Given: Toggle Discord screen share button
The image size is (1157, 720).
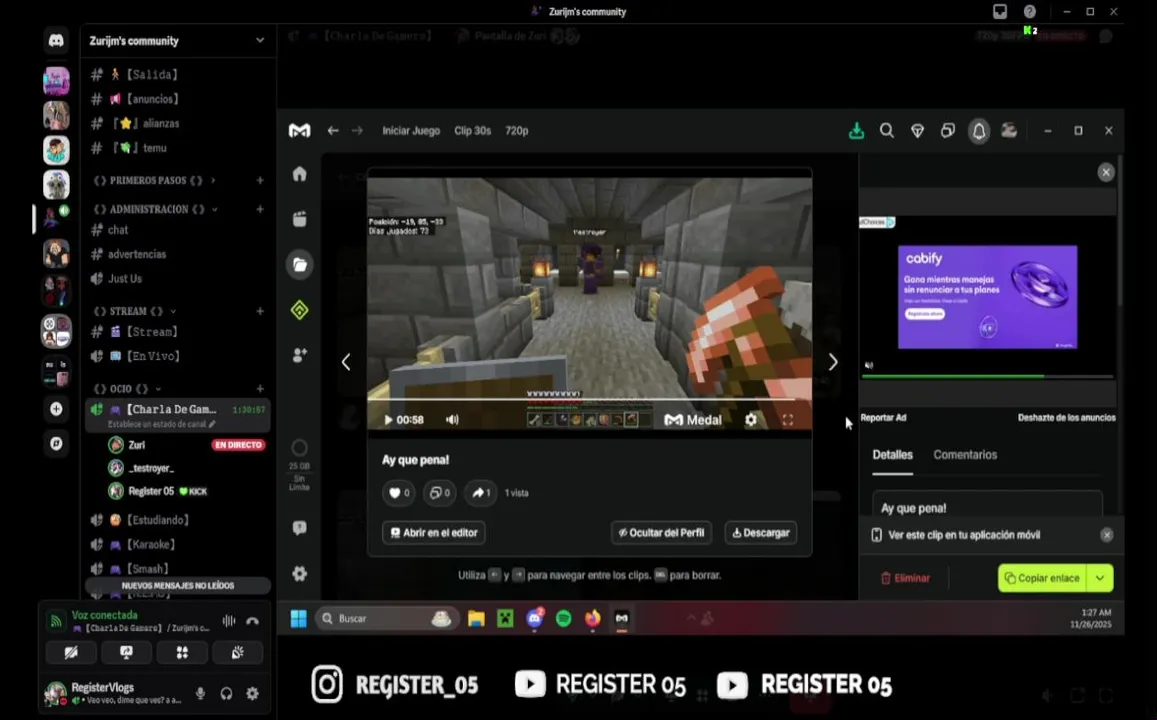Looking at the screenshot, I should point(126,652).
